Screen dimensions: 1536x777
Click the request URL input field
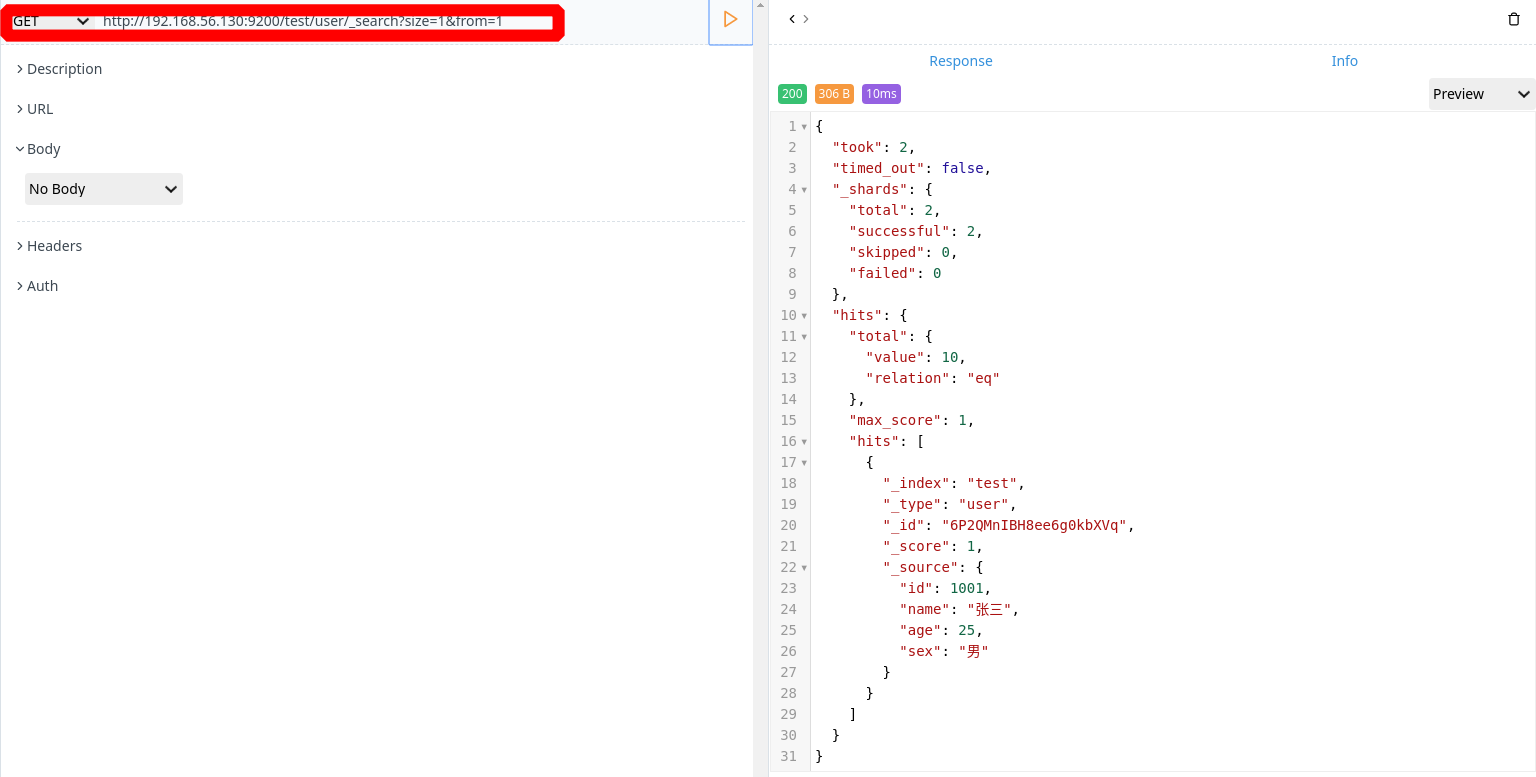coord(300,20)
